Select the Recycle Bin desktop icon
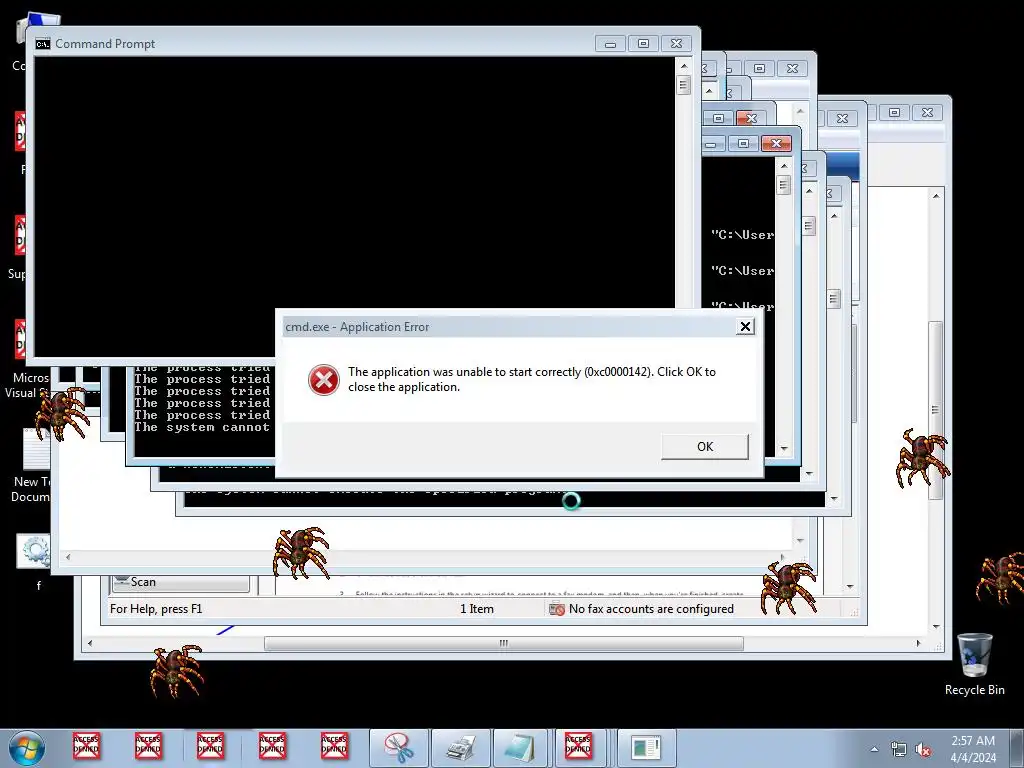Image resolution: width=1024 pixels, height=768 pixels. [974, 664]
